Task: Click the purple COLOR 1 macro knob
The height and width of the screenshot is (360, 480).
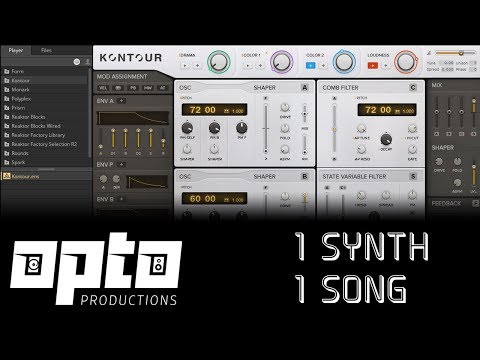Action: (x=282, y=62)
